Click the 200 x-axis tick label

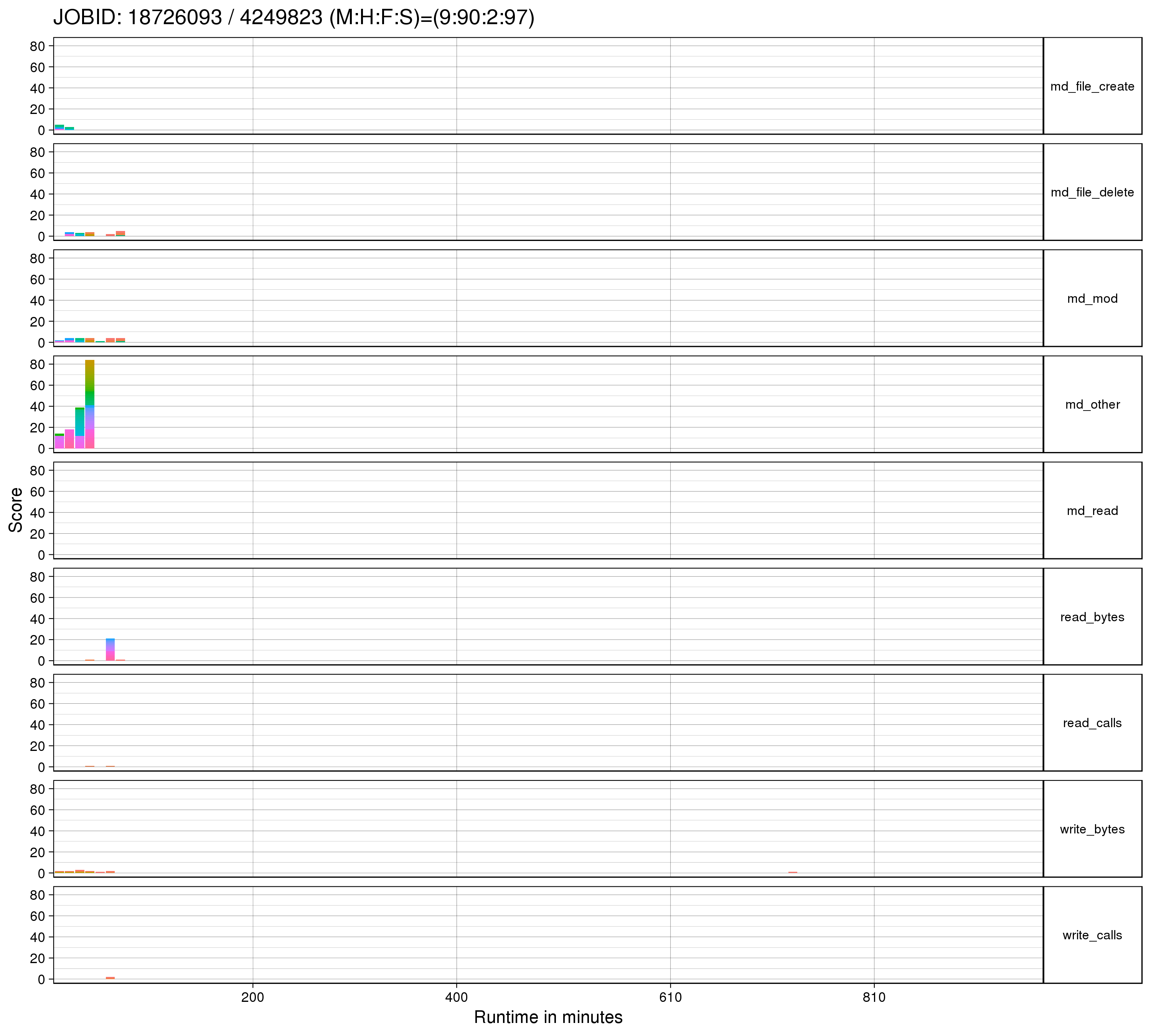(252, 997)
